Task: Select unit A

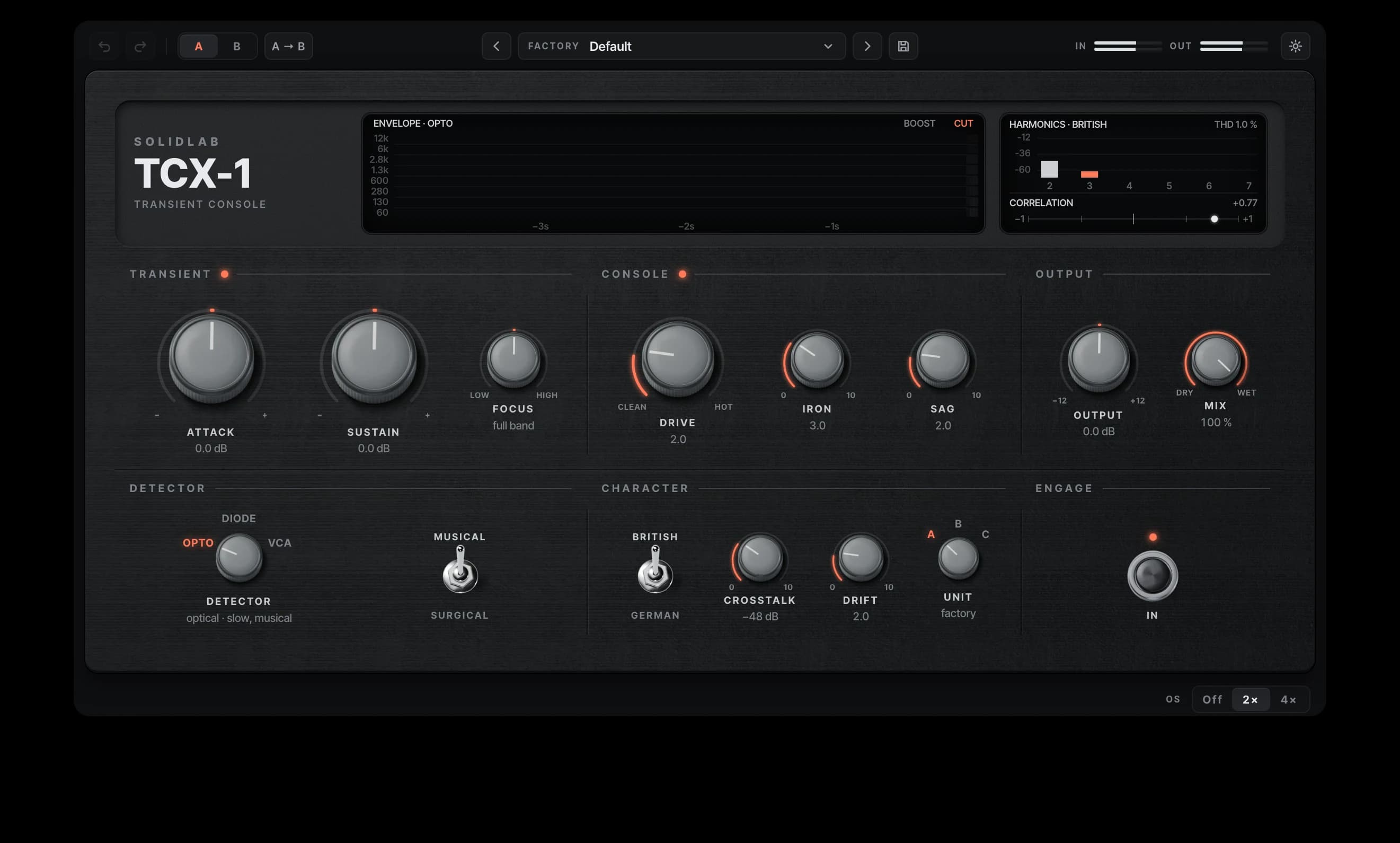Action: pyautogui.click(x=931, y=534)
